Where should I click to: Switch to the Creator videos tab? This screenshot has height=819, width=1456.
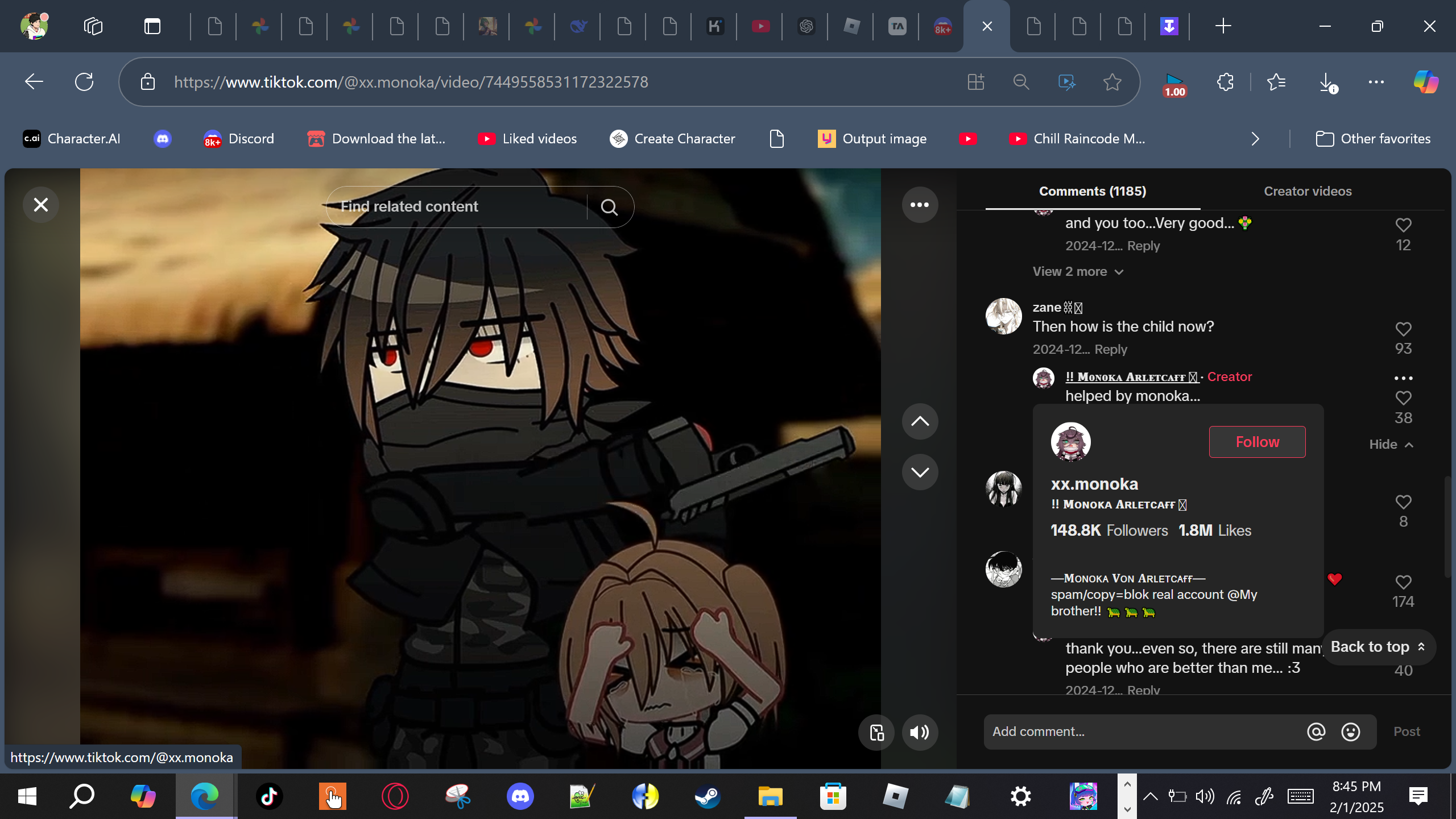(1307, 191)
